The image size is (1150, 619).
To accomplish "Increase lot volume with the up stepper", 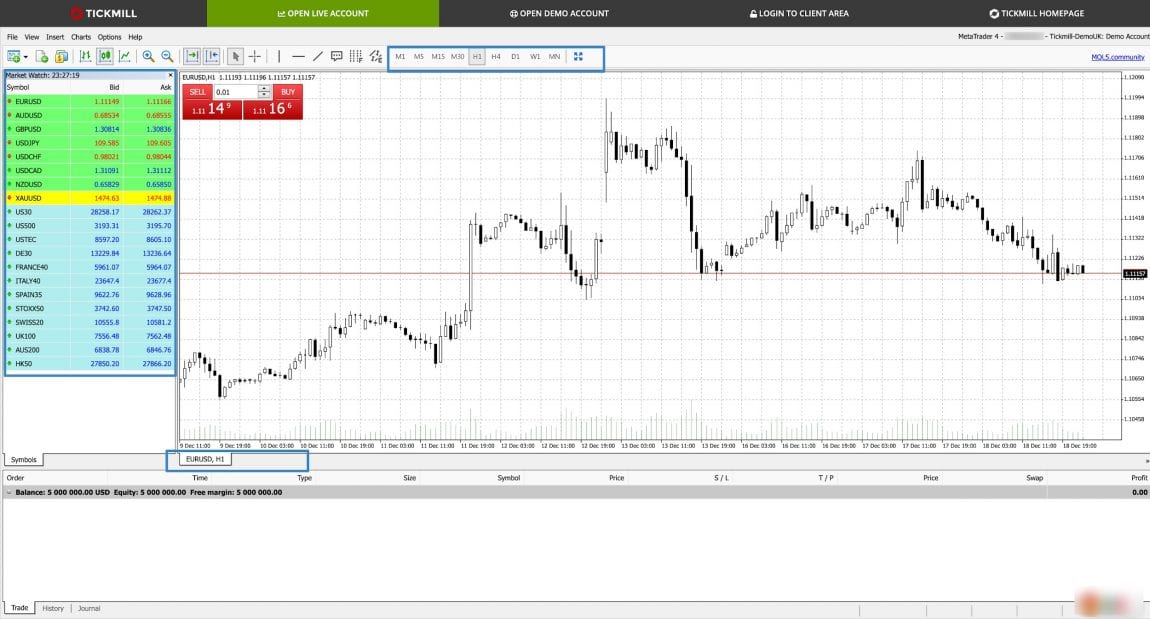I will click(x=264, y=88).
